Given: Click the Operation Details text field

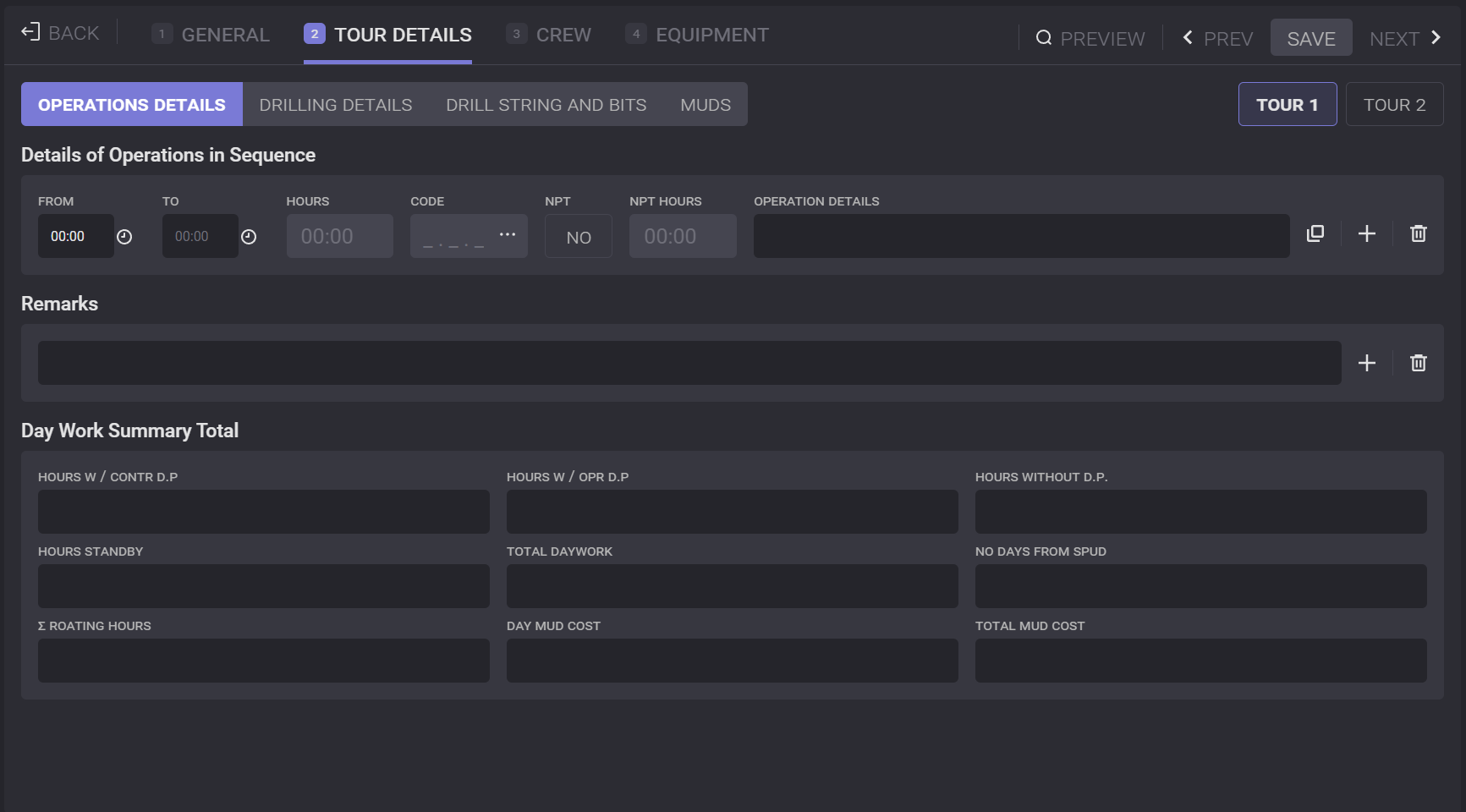Looking at the screenshot, I should click(1021, 237).
